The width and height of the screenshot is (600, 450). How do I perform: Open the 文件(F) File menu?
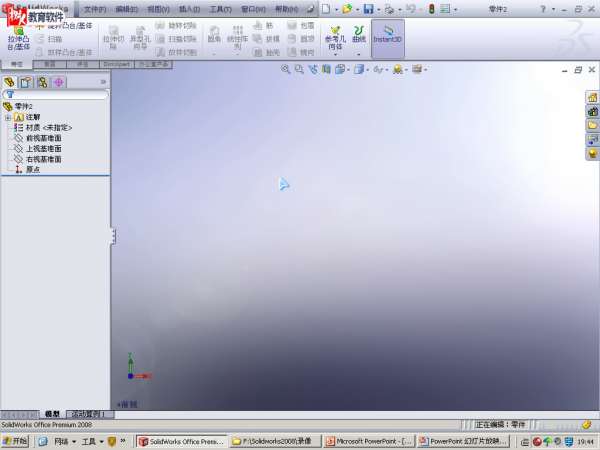95,9
